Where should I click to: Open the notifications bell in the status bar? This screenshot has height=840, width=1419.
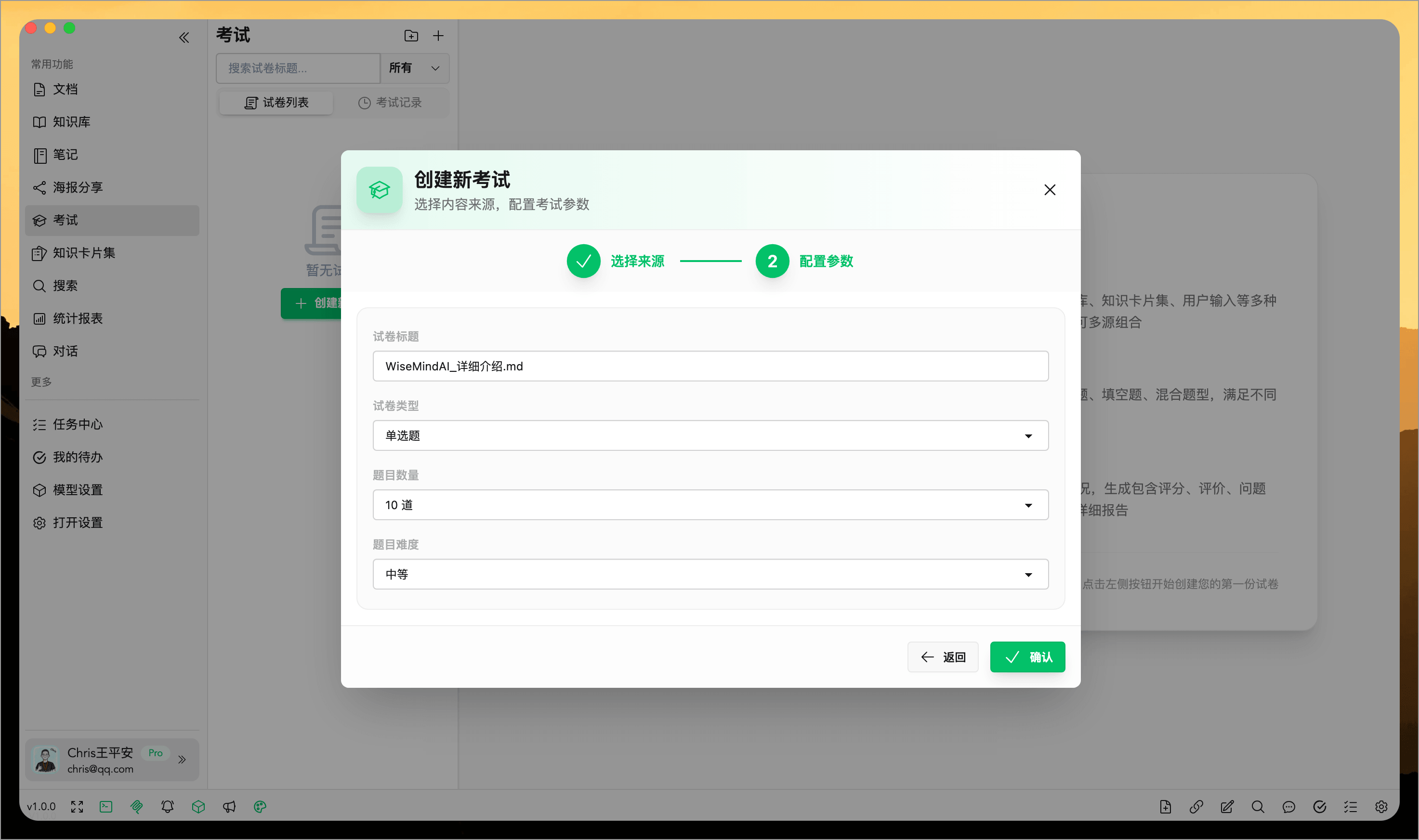pos(168,807)
